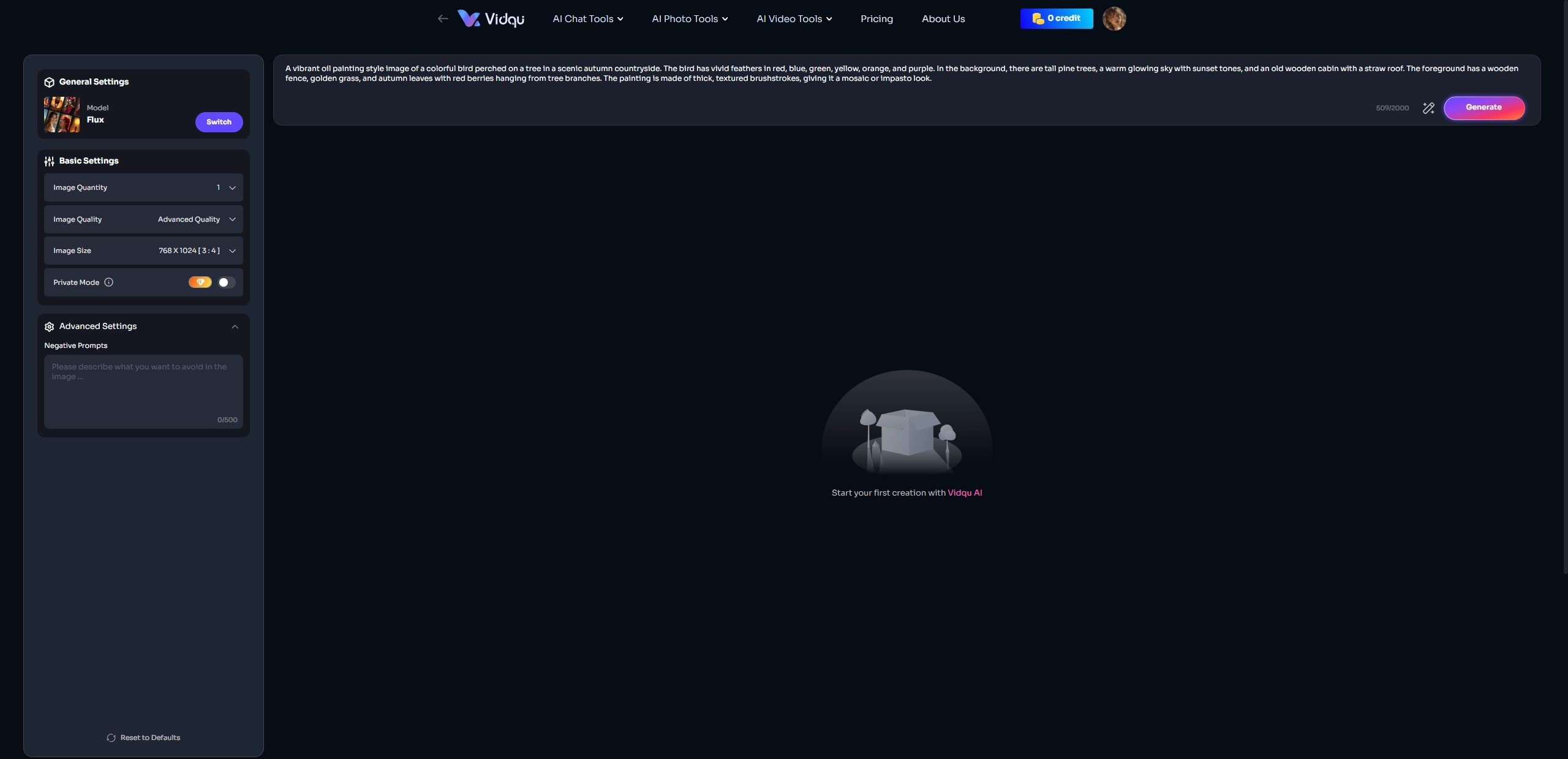
Task: Click the Flux model preview thumbnail
Action: point(61,114)
